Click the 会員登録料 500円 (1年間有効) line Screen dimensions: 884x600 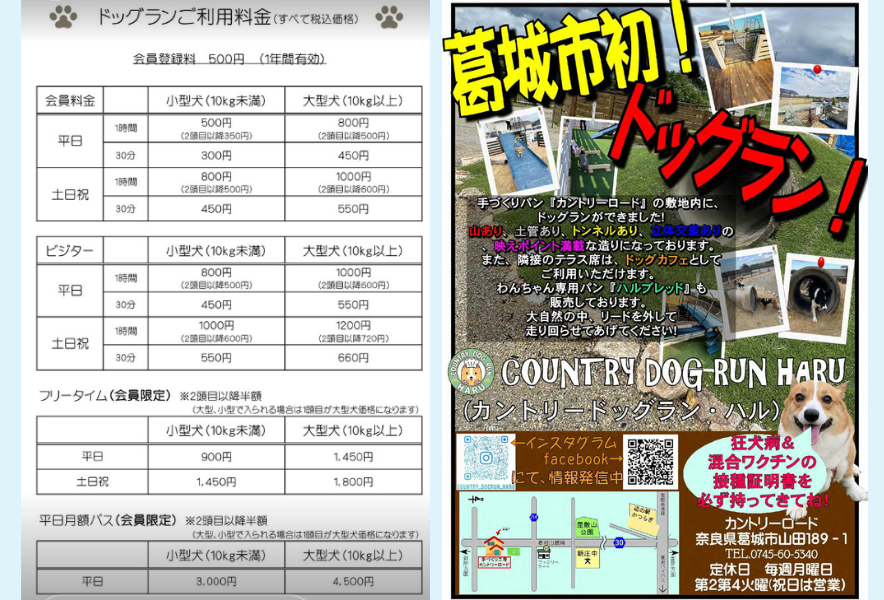click(229, 59)
